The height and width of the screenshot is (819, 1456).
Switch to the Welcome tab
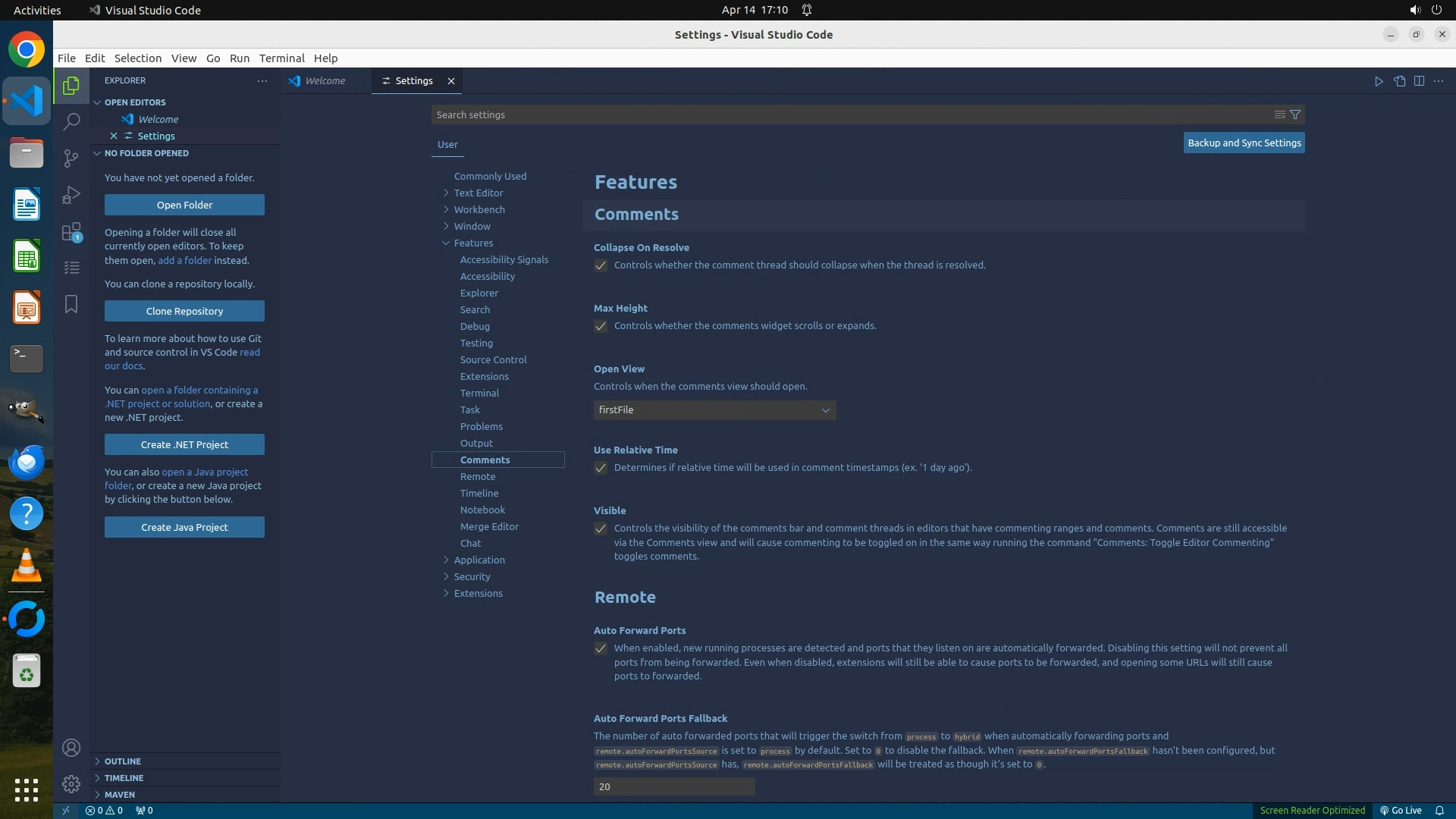coord(325,81)
